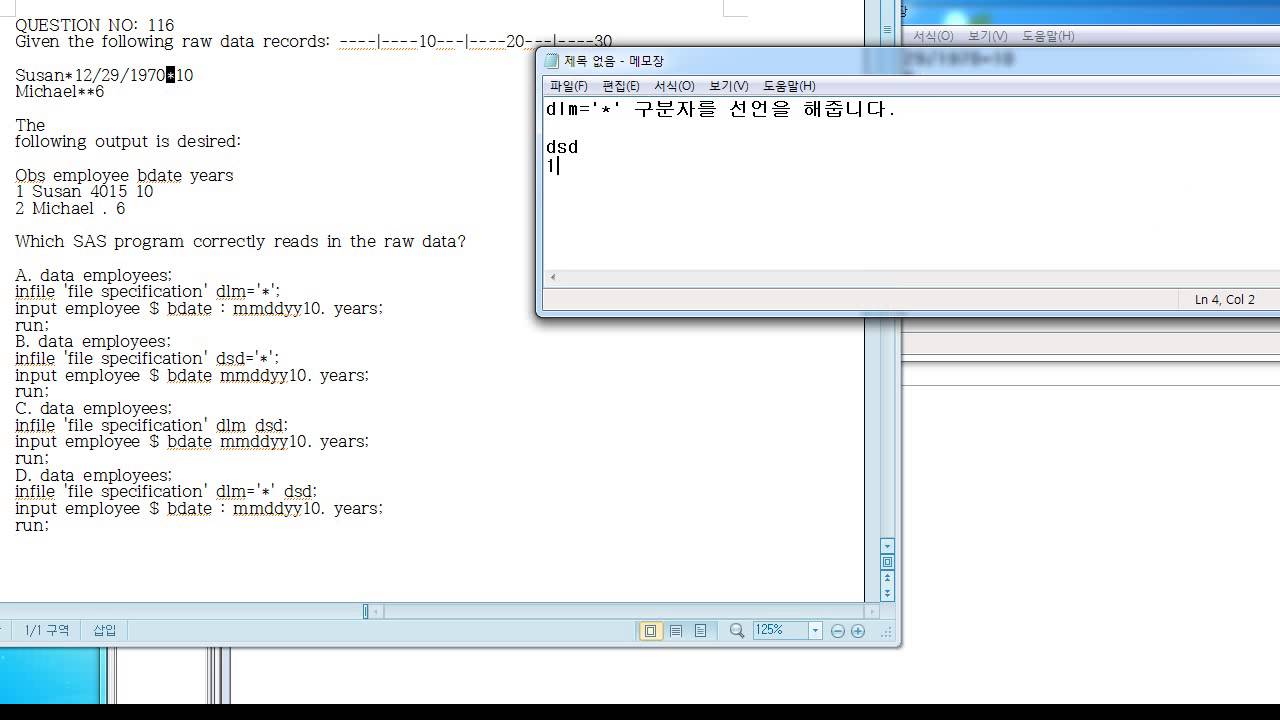
Task: Click the previous page double-arrow icon
Action: click(x=887, y=578)
